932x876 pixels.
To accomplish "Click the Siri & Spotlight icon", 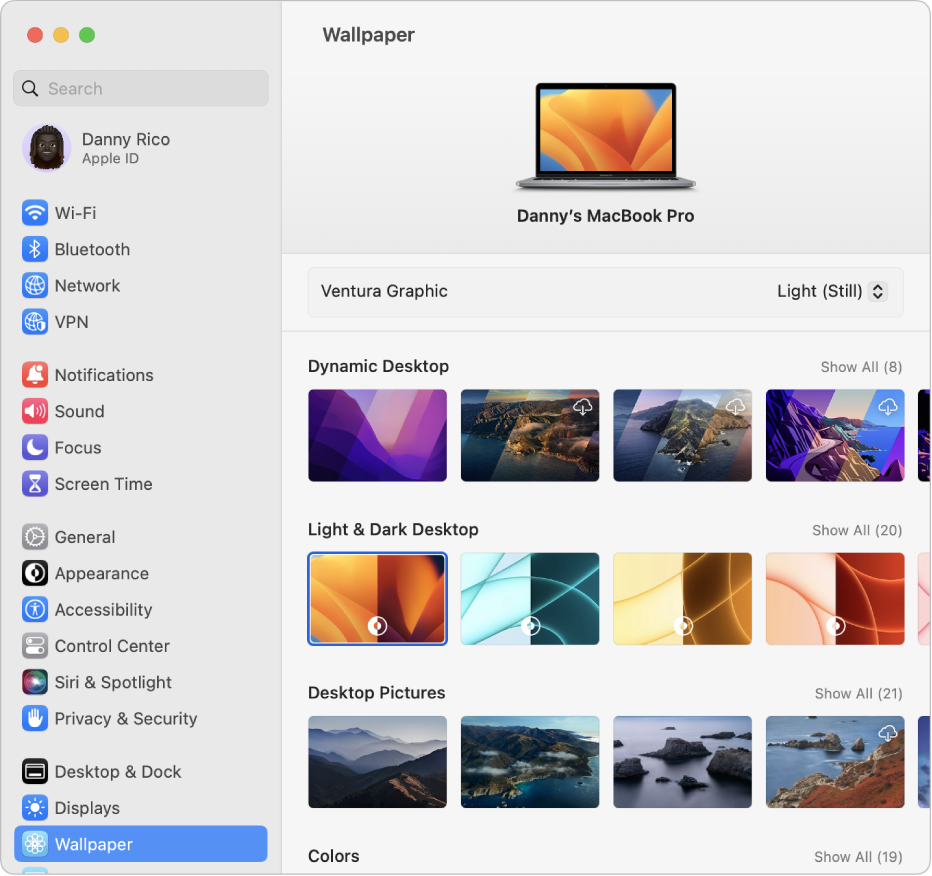I will tap(35, 682).
